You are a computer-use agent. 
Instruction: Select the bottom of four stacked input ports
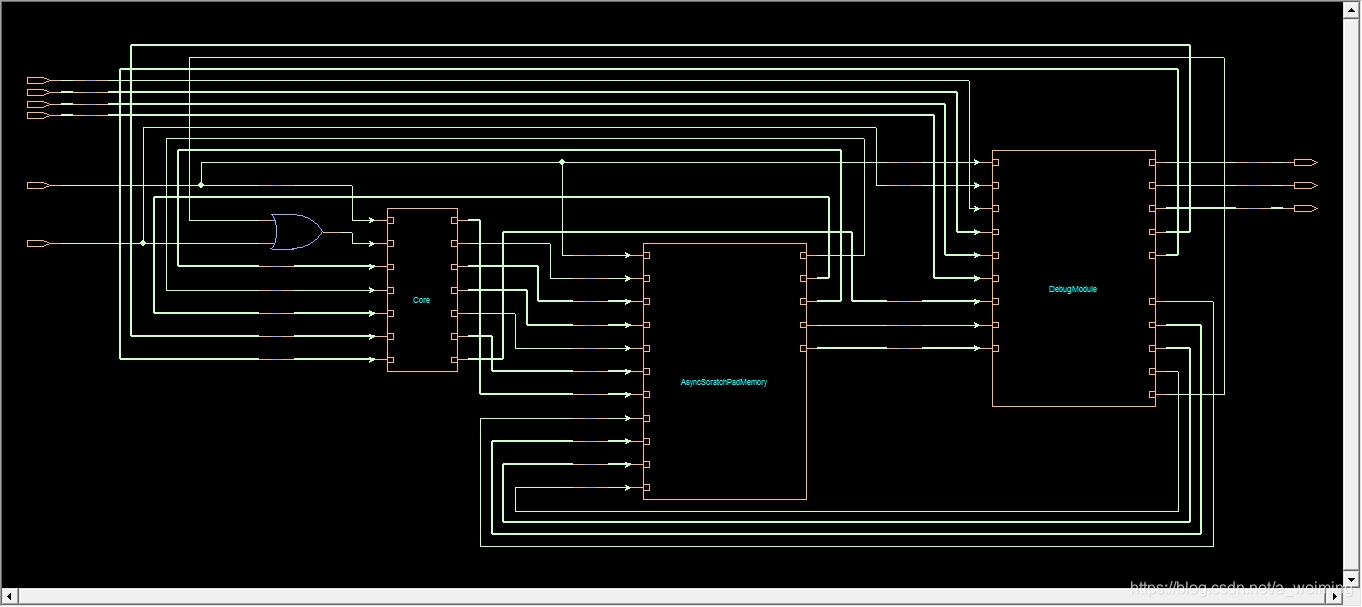(x=38, y=116)
